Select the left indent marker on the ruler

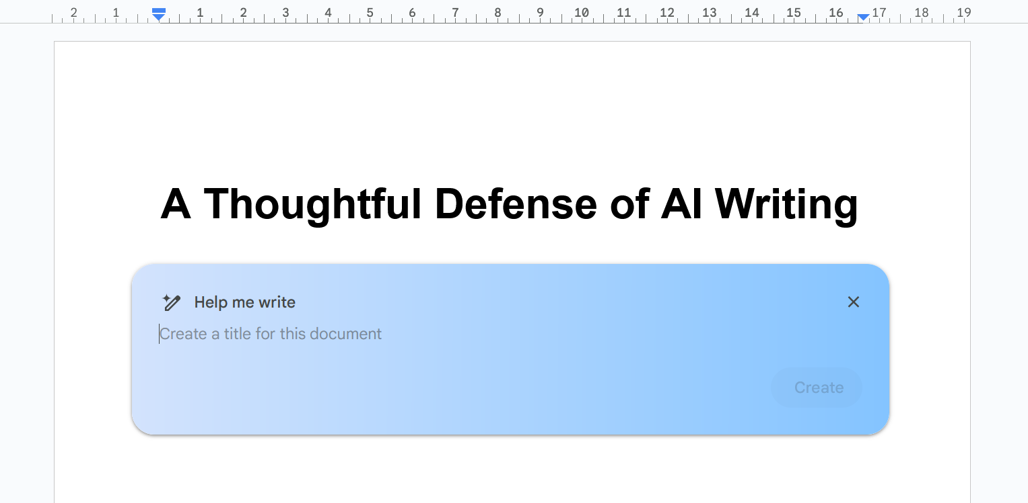(x=159, y=14)
